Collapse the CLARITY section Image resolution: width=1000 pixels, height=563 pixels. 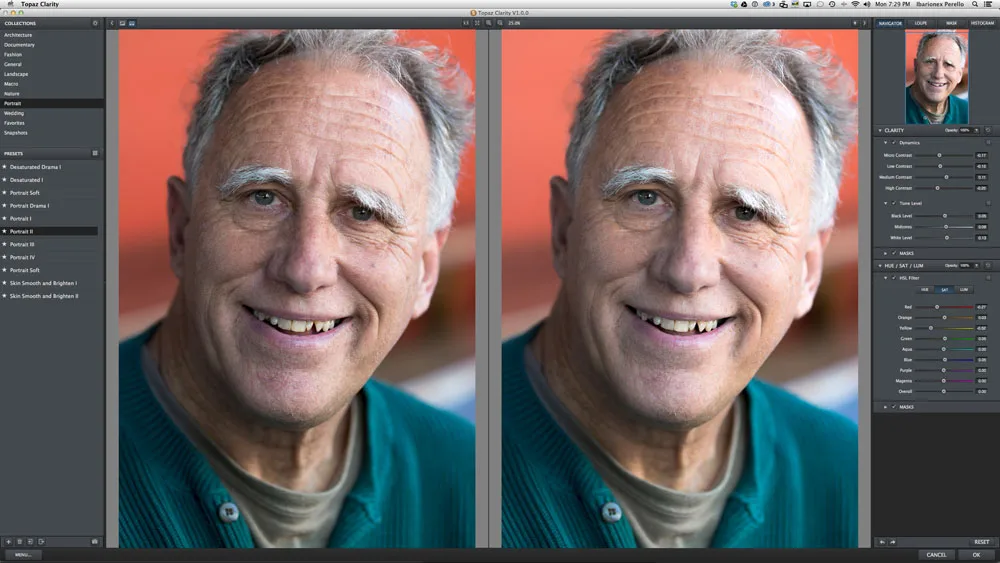880,130
